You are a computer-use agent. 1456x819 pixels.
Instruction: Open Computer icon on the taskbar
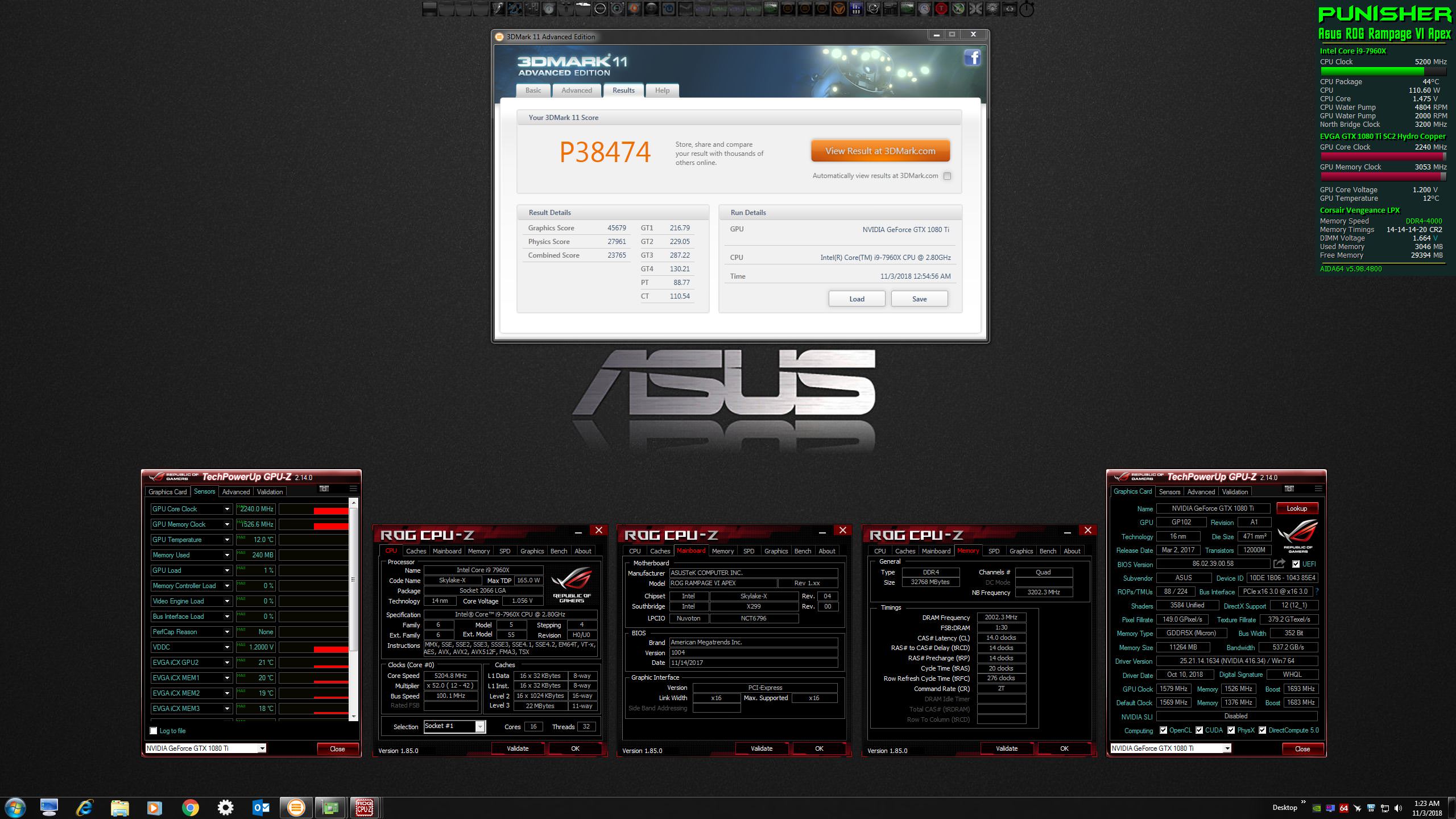click(49, 808)
